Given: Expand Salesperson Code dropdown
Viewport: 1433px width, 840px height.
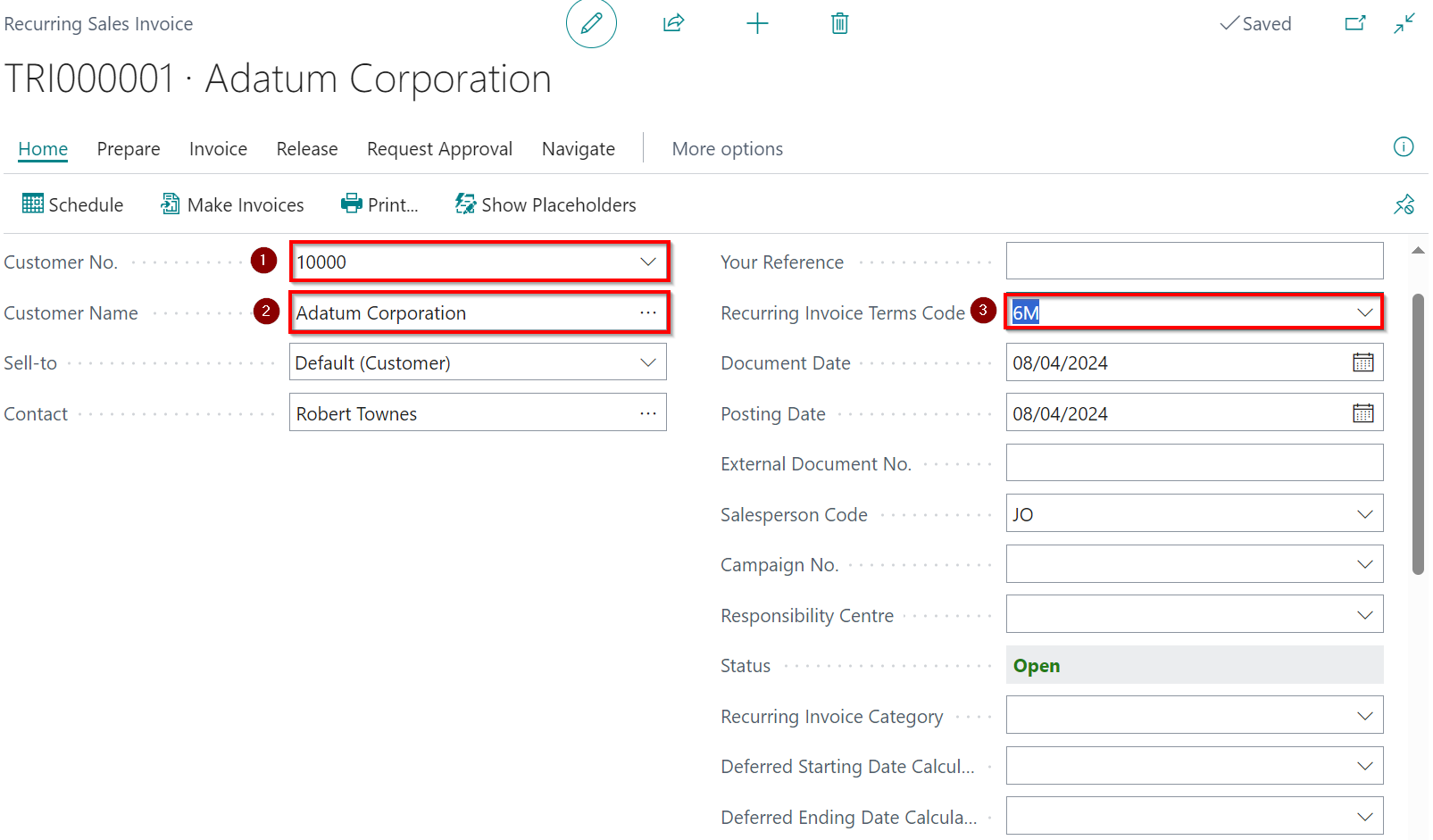Looking at the screenshot, I should point(1364,514).
